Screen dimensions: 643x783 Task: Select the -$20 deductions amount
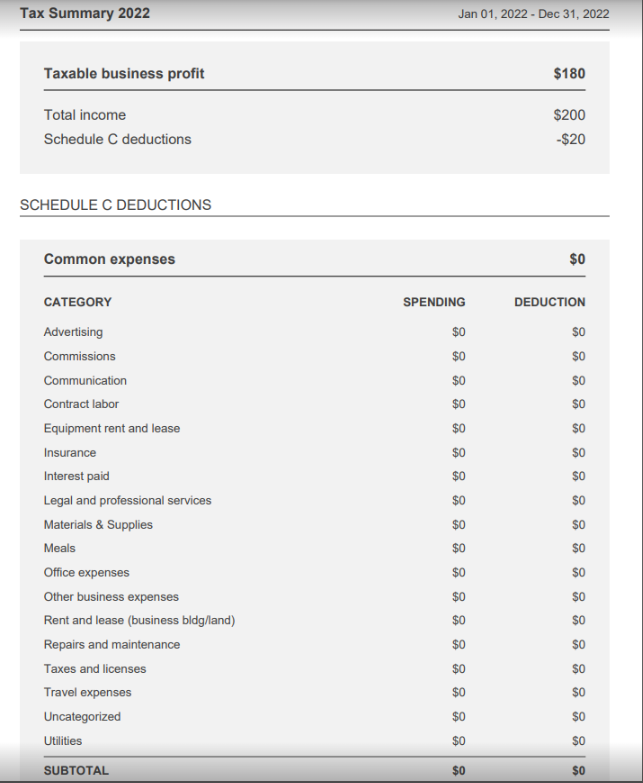click(x=570, y=139)
